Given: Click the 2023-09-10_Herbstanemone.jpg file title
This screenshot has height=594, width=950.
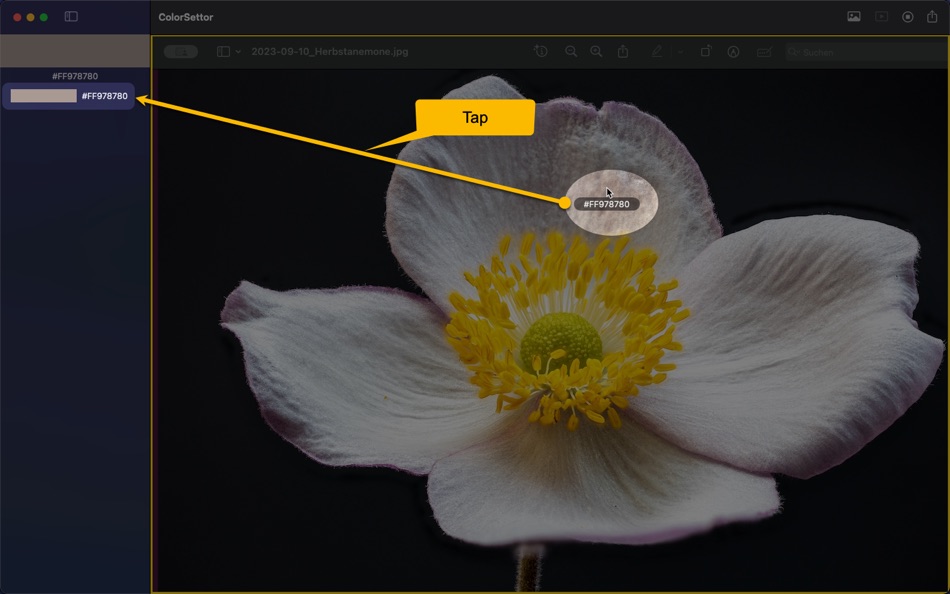Looking at the screenshot, I should 330,52.
